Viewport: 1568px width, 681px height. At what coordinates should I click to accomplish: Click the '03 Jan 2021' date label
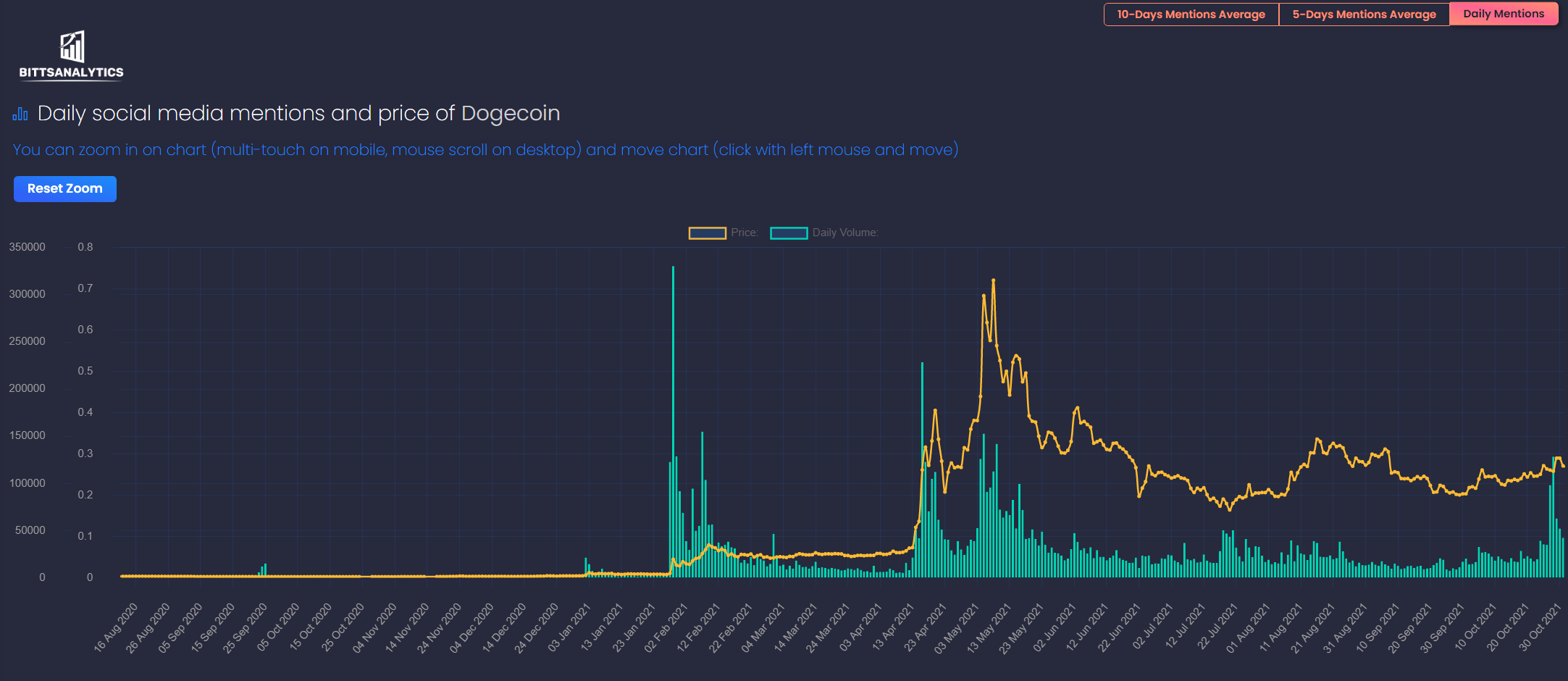(x=569, y=627)
